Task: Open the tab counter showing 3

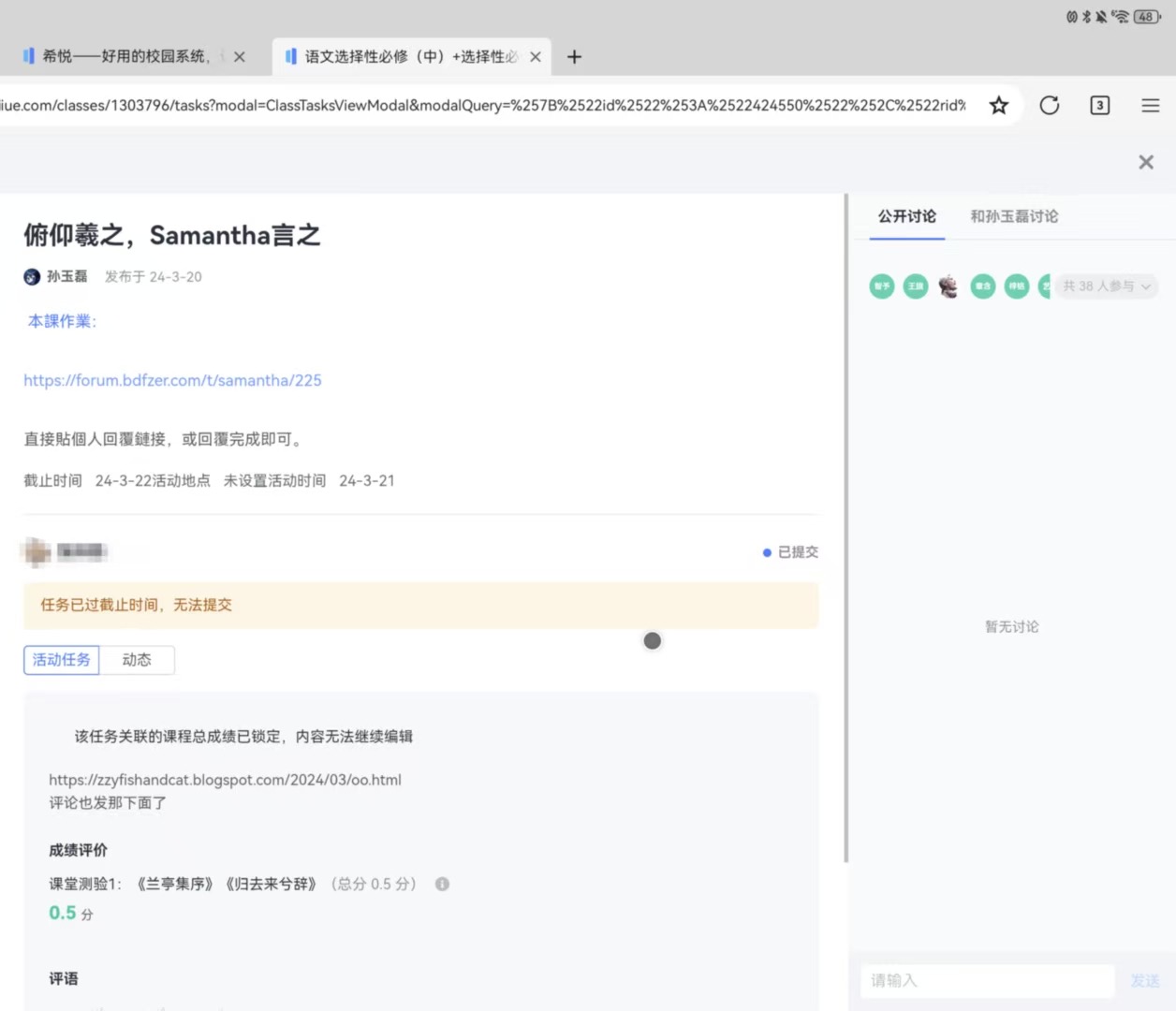Action: tap(1100, 106)
